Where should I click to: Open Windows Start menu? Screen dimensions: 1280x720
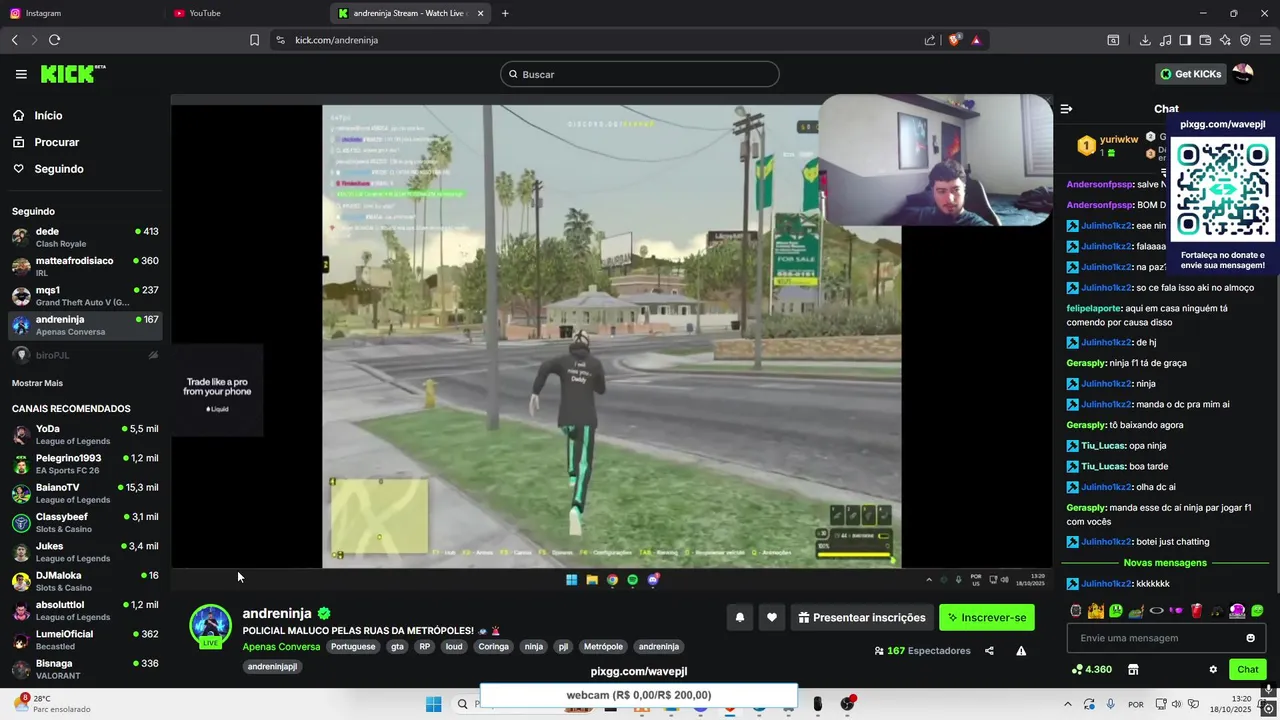click(433, 704)
